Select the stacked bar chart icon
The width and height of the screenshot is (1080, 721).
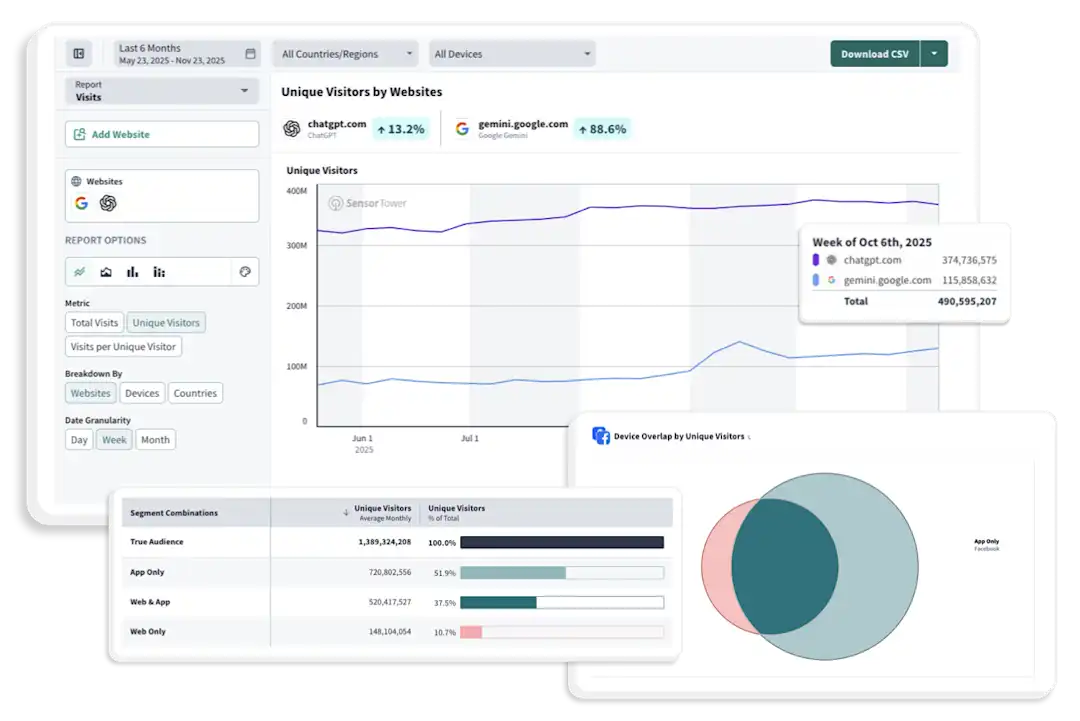[x=159, y=272]
